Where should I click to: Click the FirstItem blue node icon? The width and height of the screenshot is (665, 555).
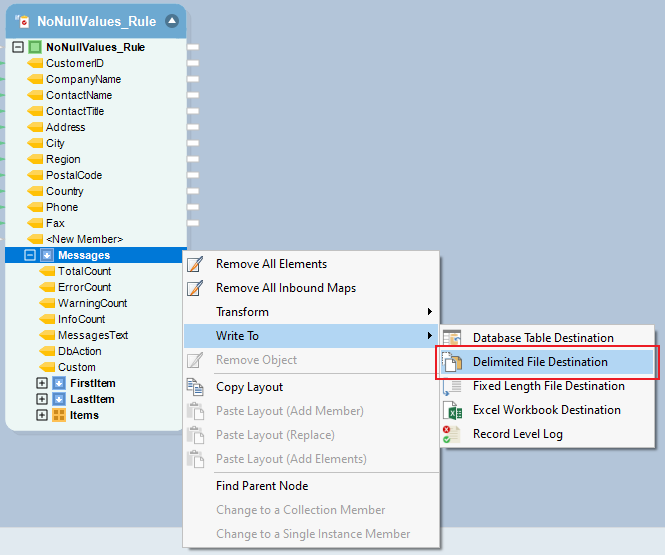click(59, 383)
